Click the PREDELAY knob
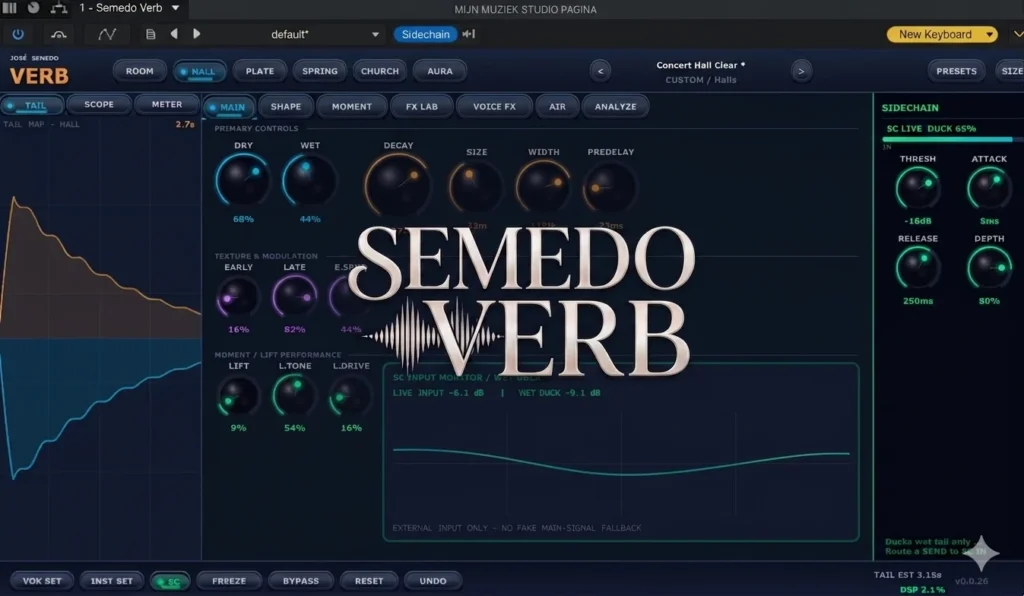This screenshot has width=1024, height=596. [x=610, y=187]
